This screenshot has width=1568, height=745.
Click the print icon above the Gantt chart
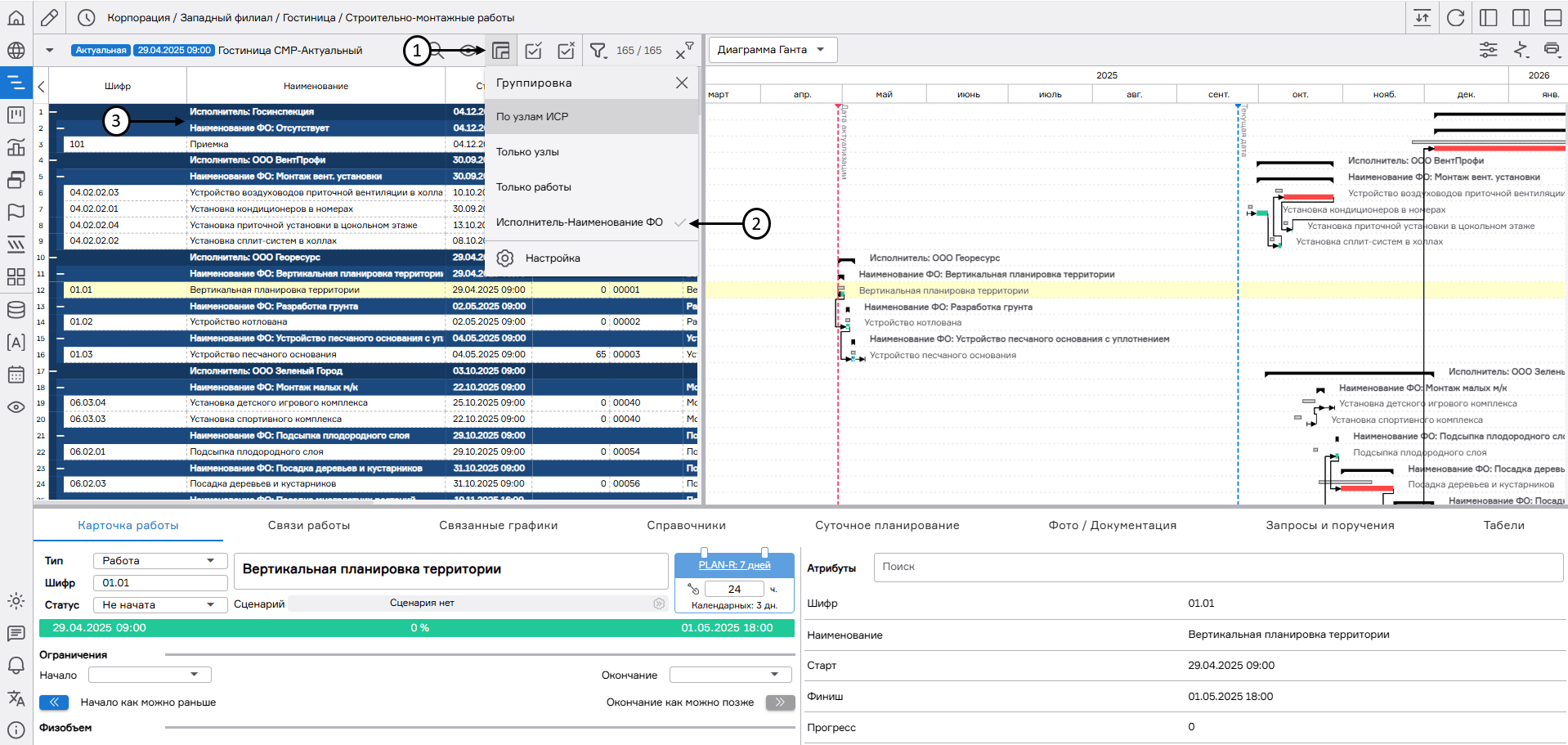pyautogui.click(x=1551, y=50)
